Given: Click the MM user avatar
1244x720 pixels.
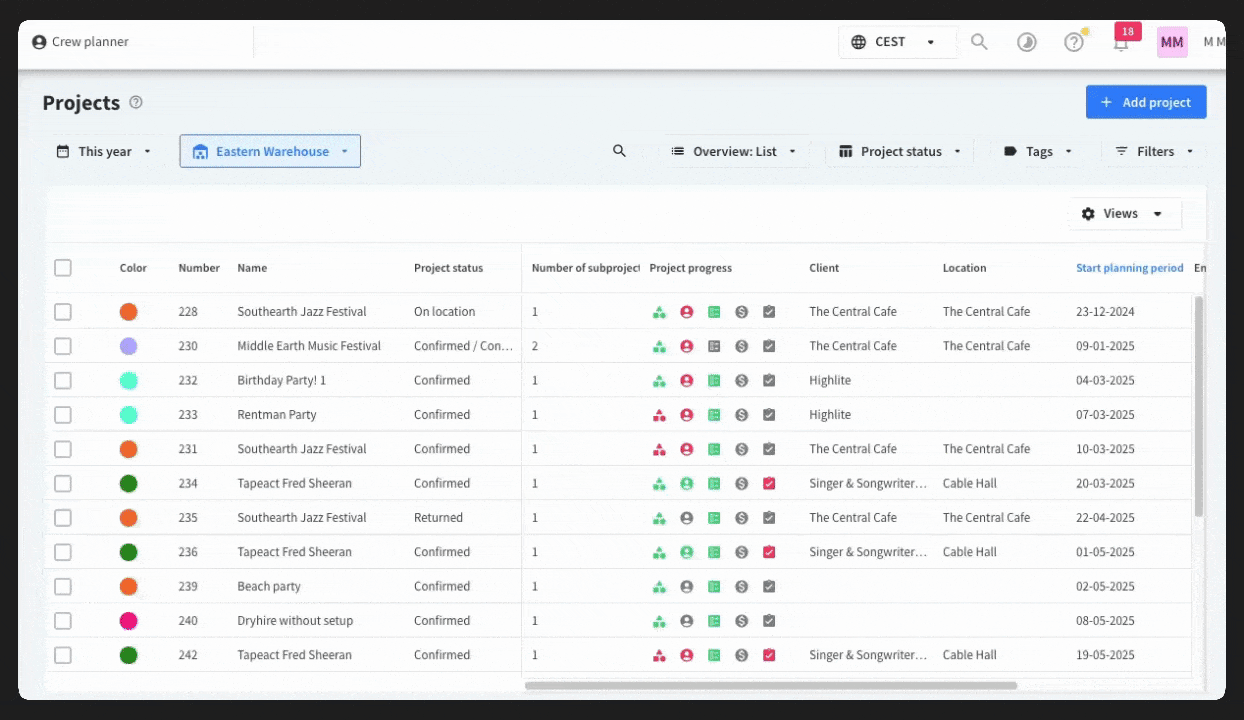Looking at the screenshot, I should click(1172, 42).
